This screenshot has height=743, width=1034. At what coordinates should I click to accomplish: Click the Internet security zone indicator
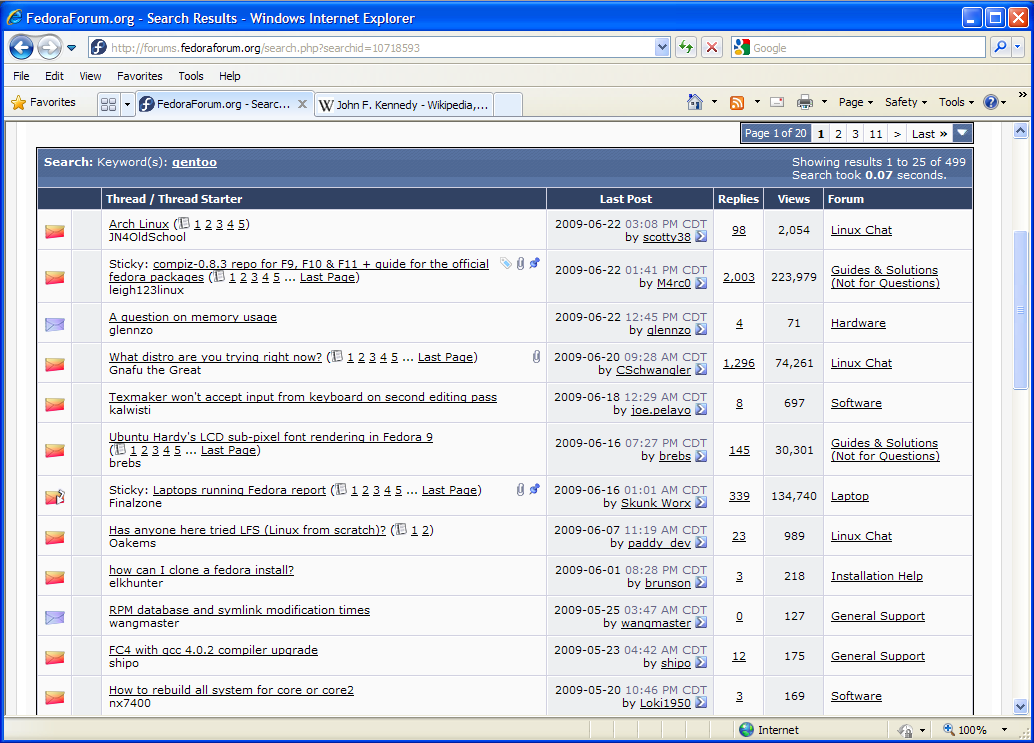[x=769, y=730]
